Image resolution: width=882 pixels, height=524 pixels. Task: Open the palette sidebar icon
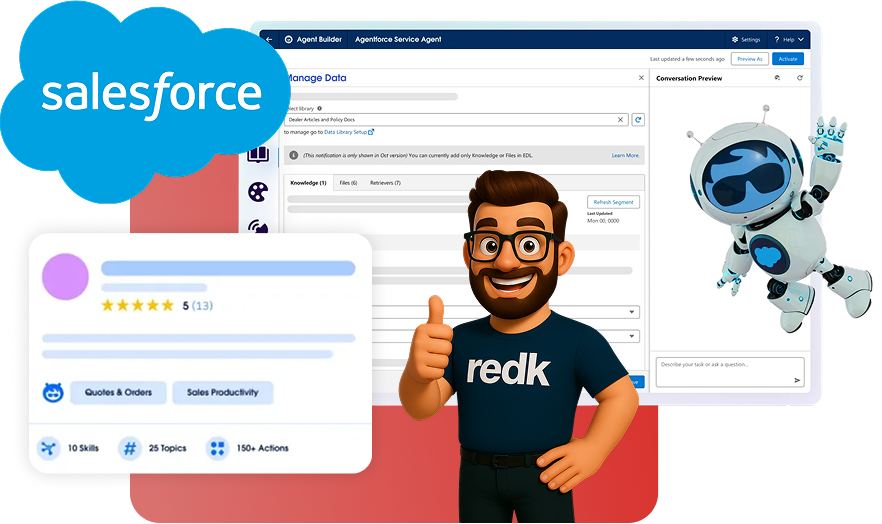258,192
